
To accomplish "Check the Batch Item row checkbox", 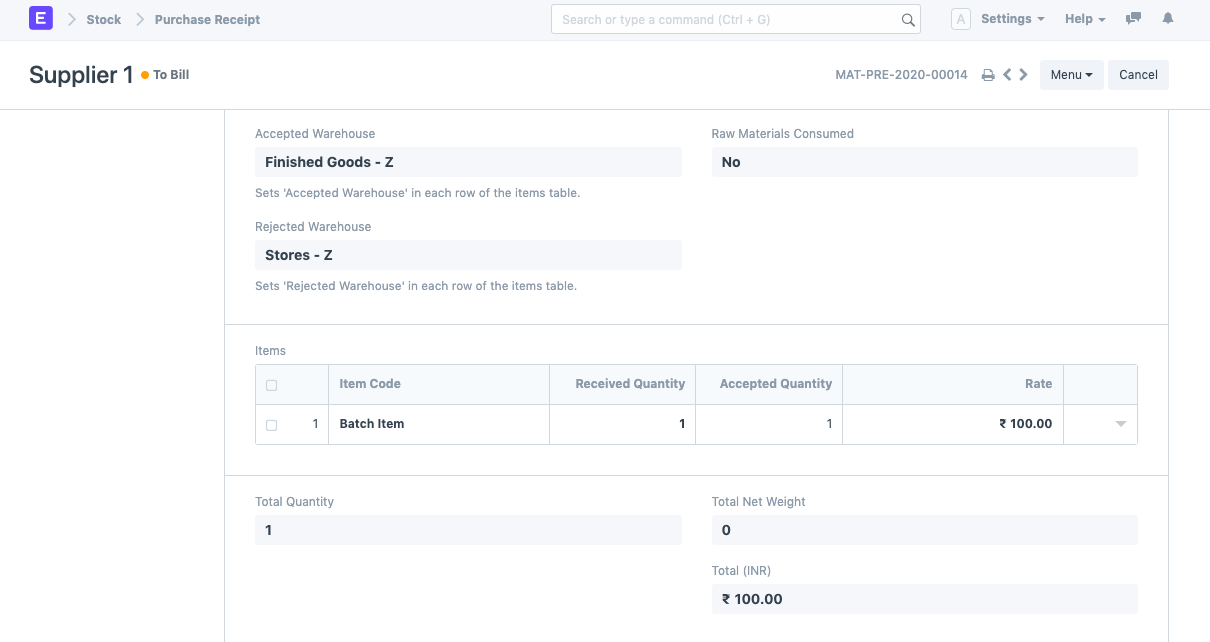I will tap(271, 425).
